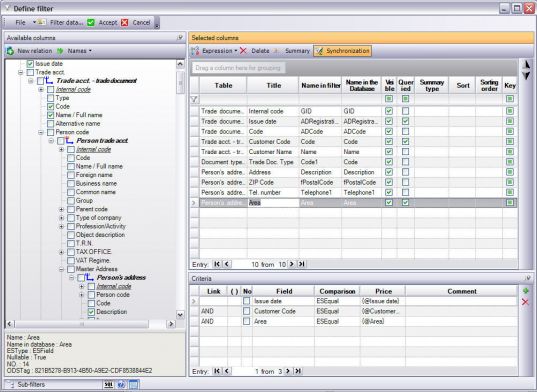Click the green Accept checkmark icon
The height and width of the screenshot is (392, 537).
(91, 23)
